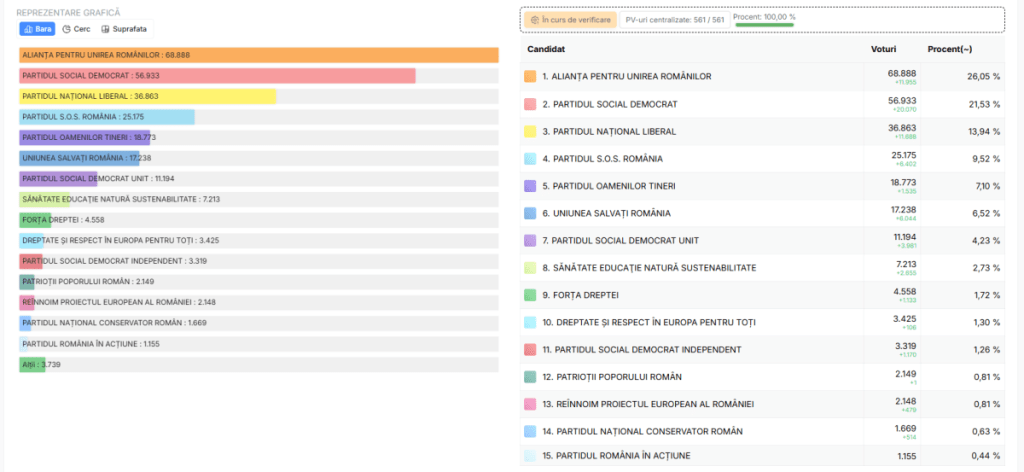The width and height of the screenshot is (1024, 472).
Task: Click the Partidul Național Conservator Român 1.669 bar
Action: [x=25, y=323]
